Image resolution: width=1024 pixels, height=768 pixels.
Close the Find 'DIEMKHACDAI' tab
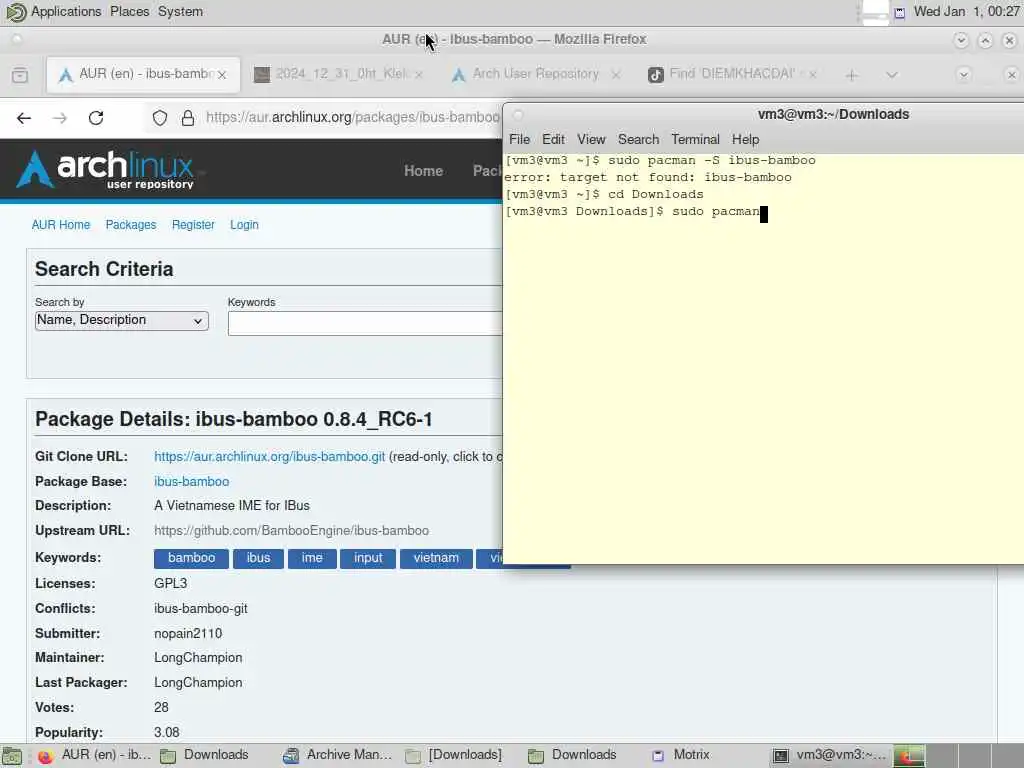click(x=812, y=75)
